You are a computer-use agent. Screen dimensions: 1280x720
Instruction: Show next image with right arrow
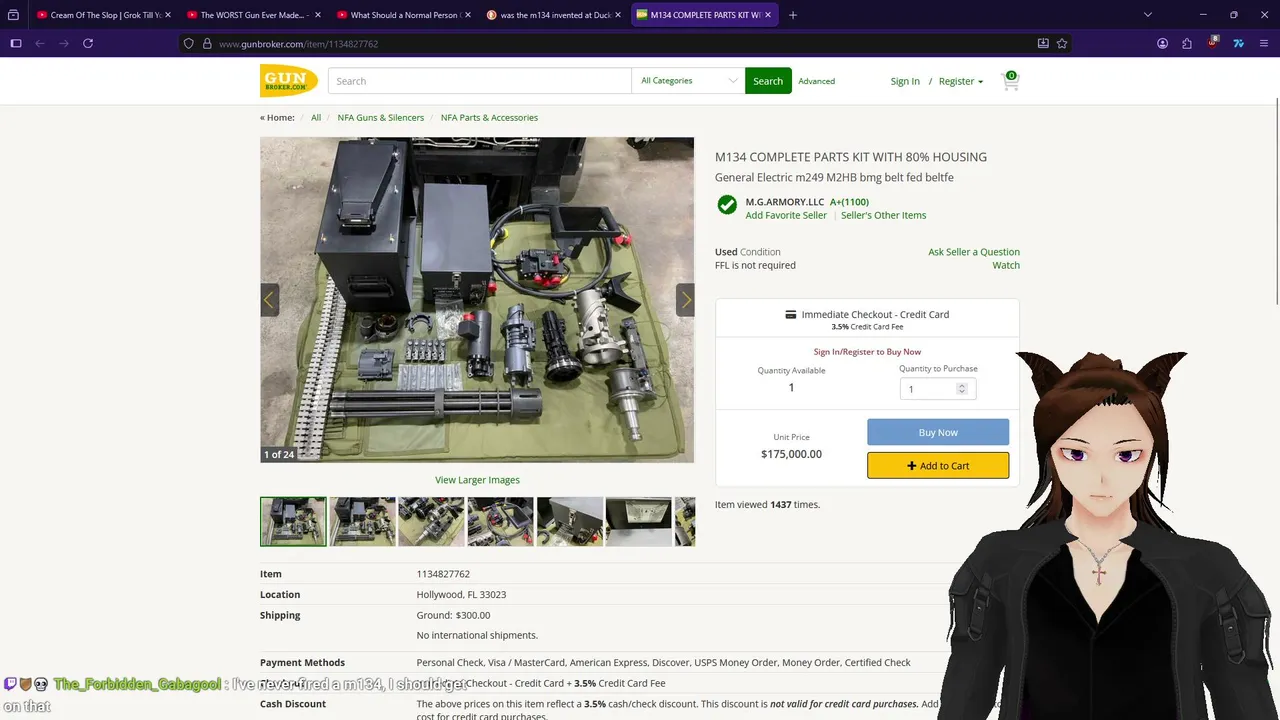click(685, 300)
